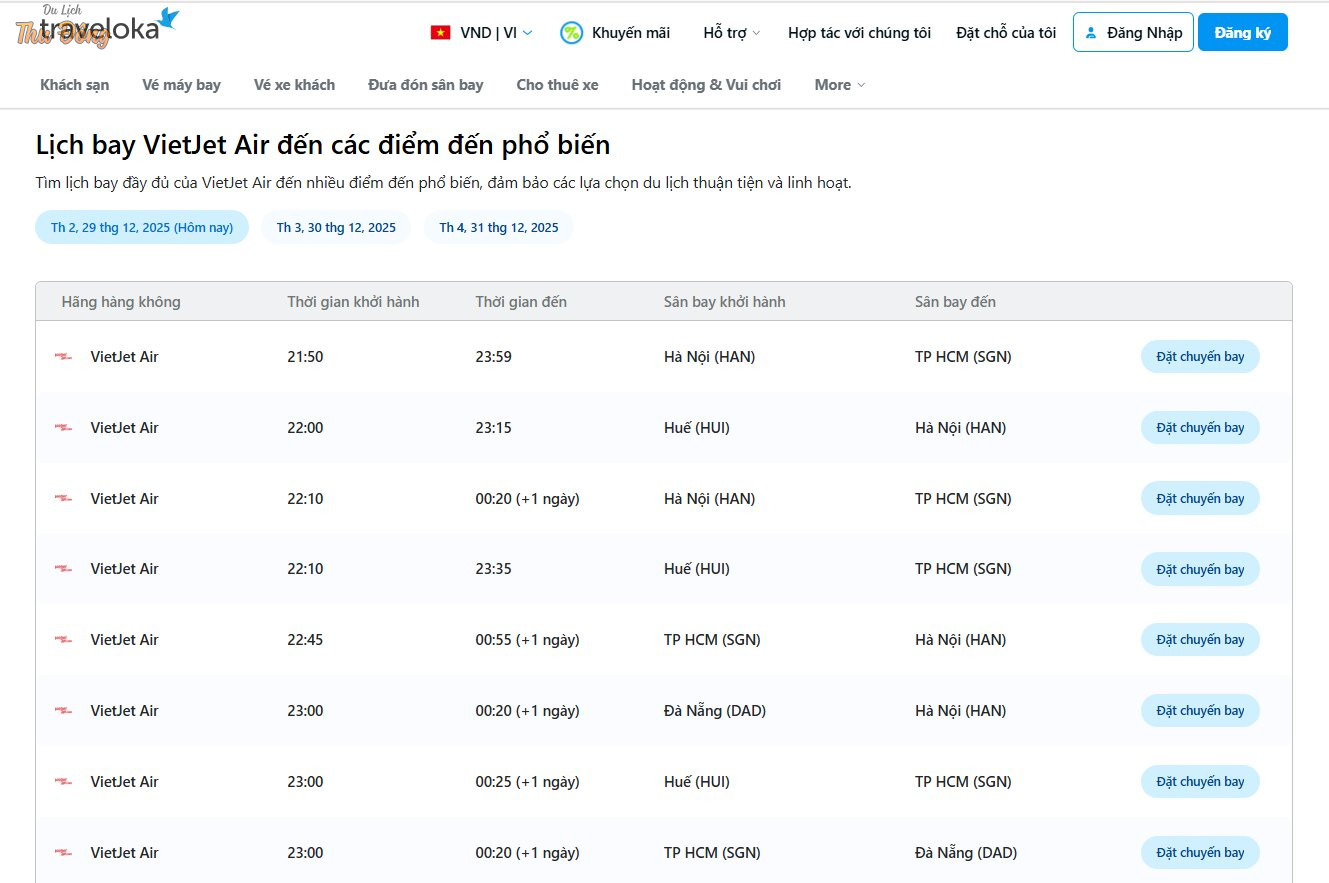
Task: Click the page heading Lịch bay VietJet Air
Action: tap(323, 145)
